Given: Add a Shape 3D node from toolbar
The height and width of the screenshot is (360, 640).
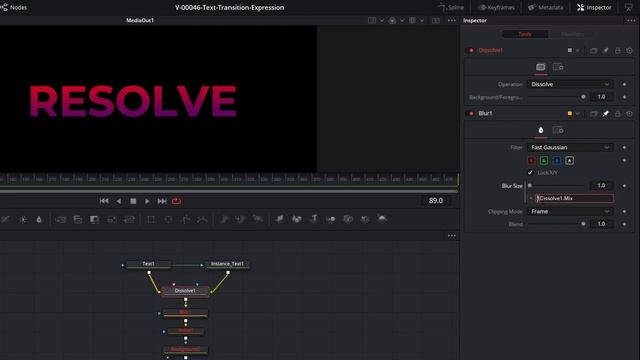Looking at the screenshot, I should point(297,219).
